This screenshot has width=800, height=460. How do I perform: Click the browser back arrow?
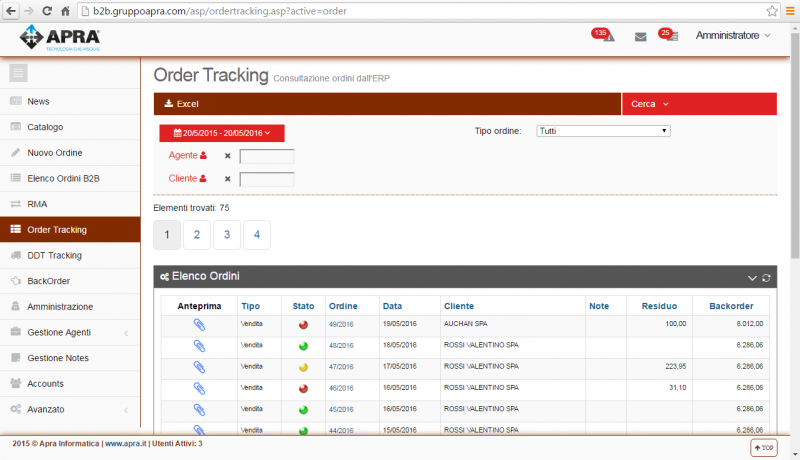[11, 11]
